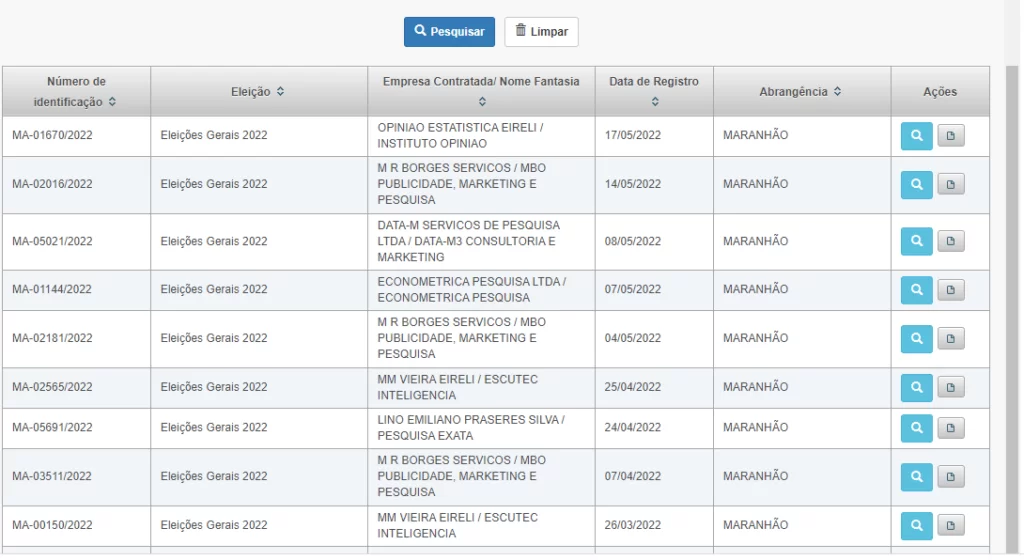The image size is (1024, 560).
Task: Click registration date 24/04/2022
Action: pos(633,428)
